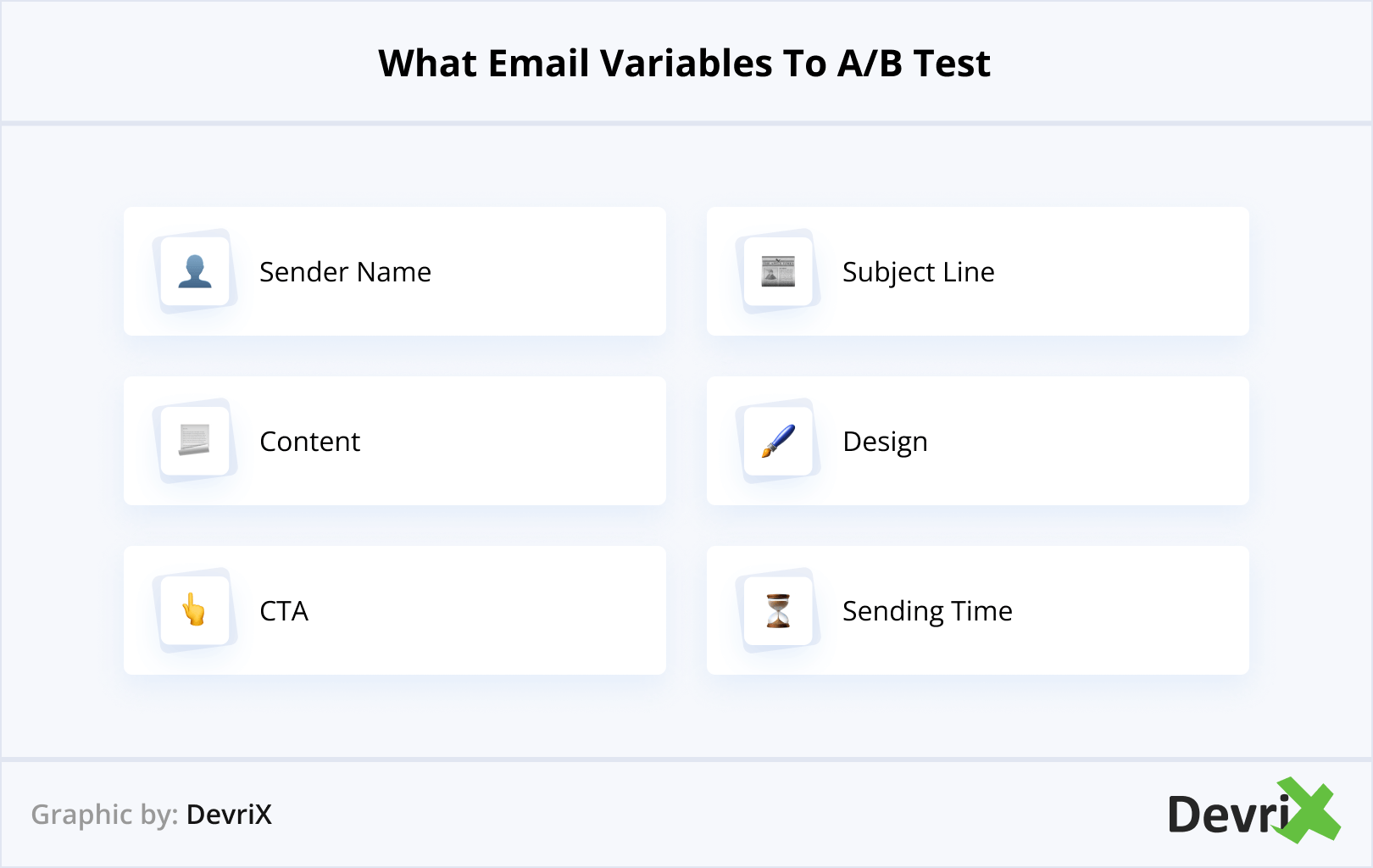This screenshot has width=1373, height=868.
Task: Open the bold 'DevriX' credit text
Action: [229, 815]
